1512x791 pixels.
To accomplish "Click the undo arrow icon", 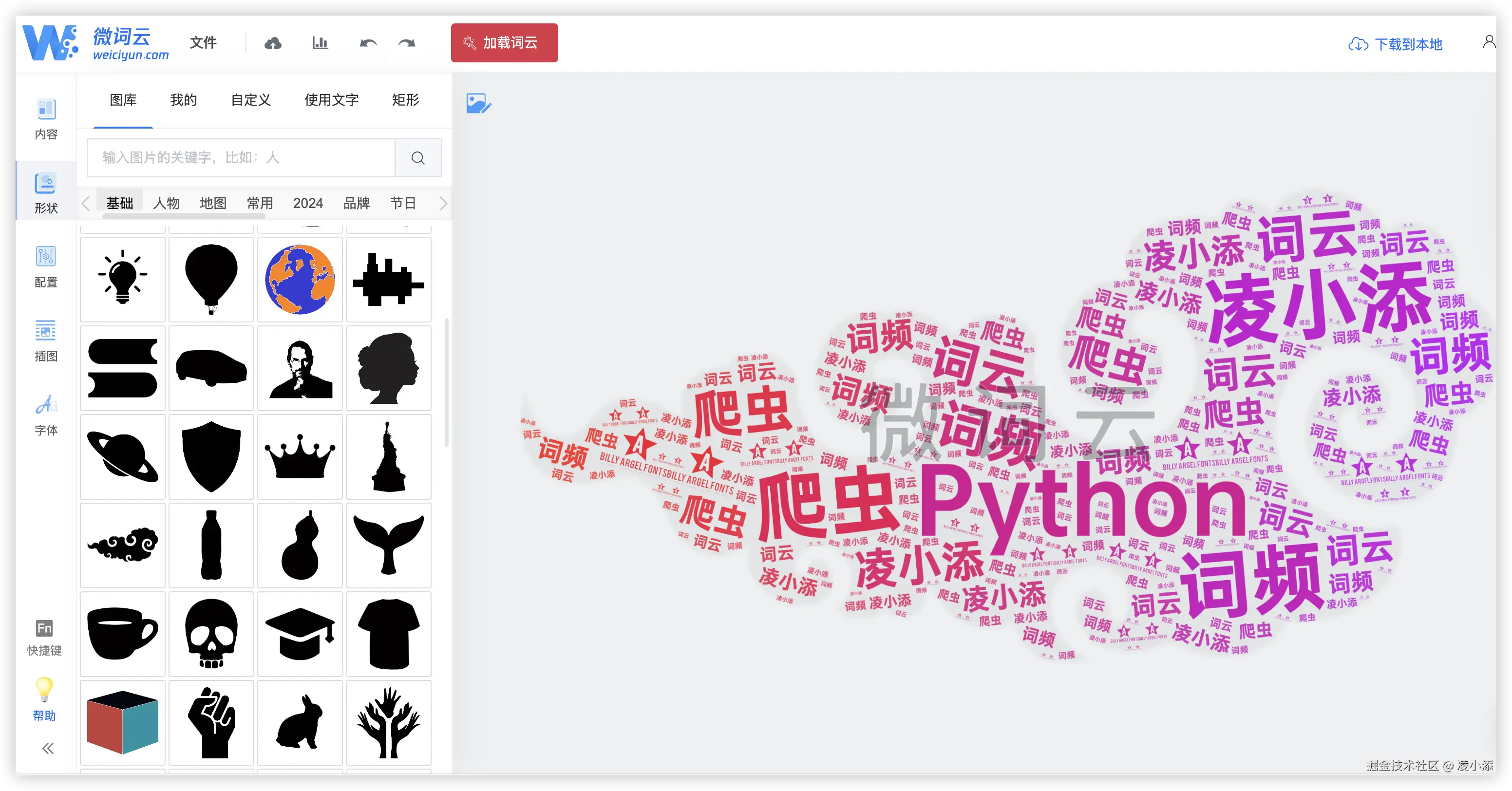I will tap(368, 43).
